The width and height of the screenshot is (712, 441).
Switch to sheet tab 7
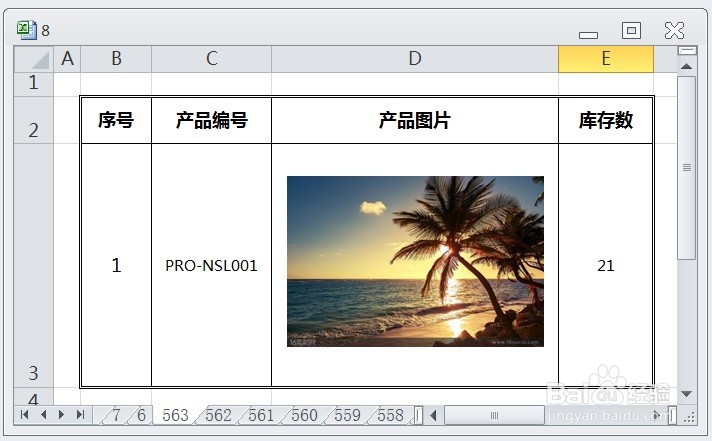(116, 415)
